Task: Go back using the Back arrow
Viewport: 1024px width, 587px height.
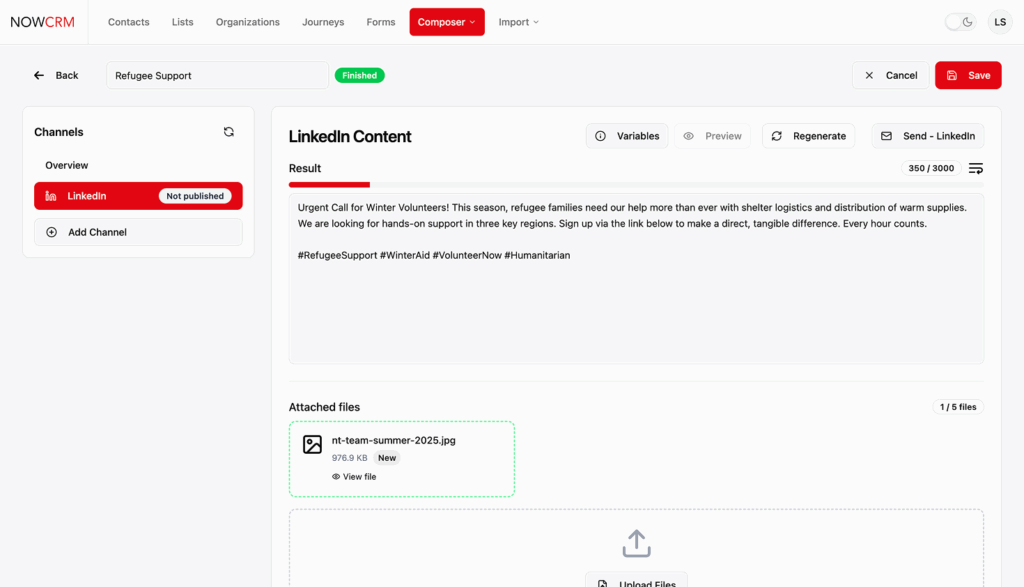Action: (55, 75)
